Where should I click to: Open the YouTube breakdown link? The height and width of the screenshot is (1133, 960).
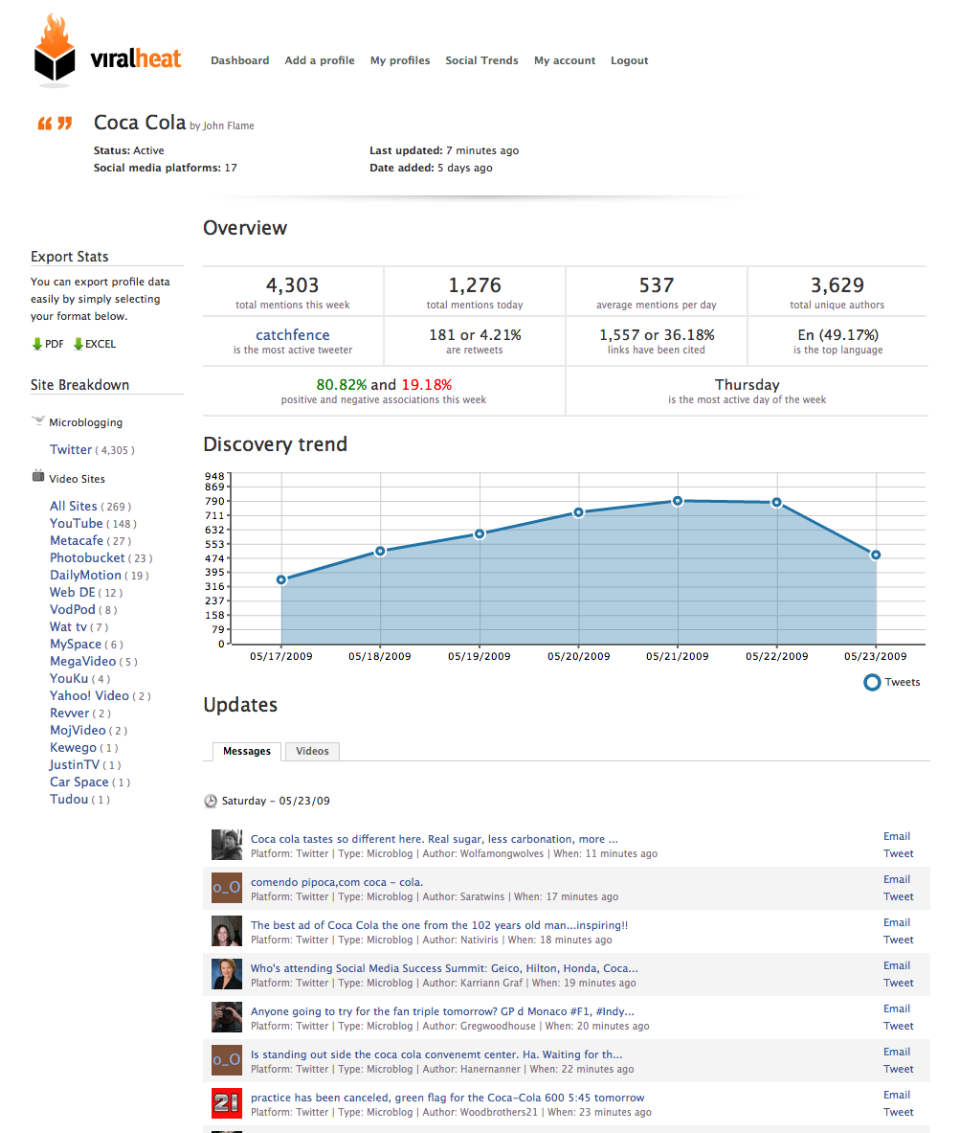coord(76,523)
